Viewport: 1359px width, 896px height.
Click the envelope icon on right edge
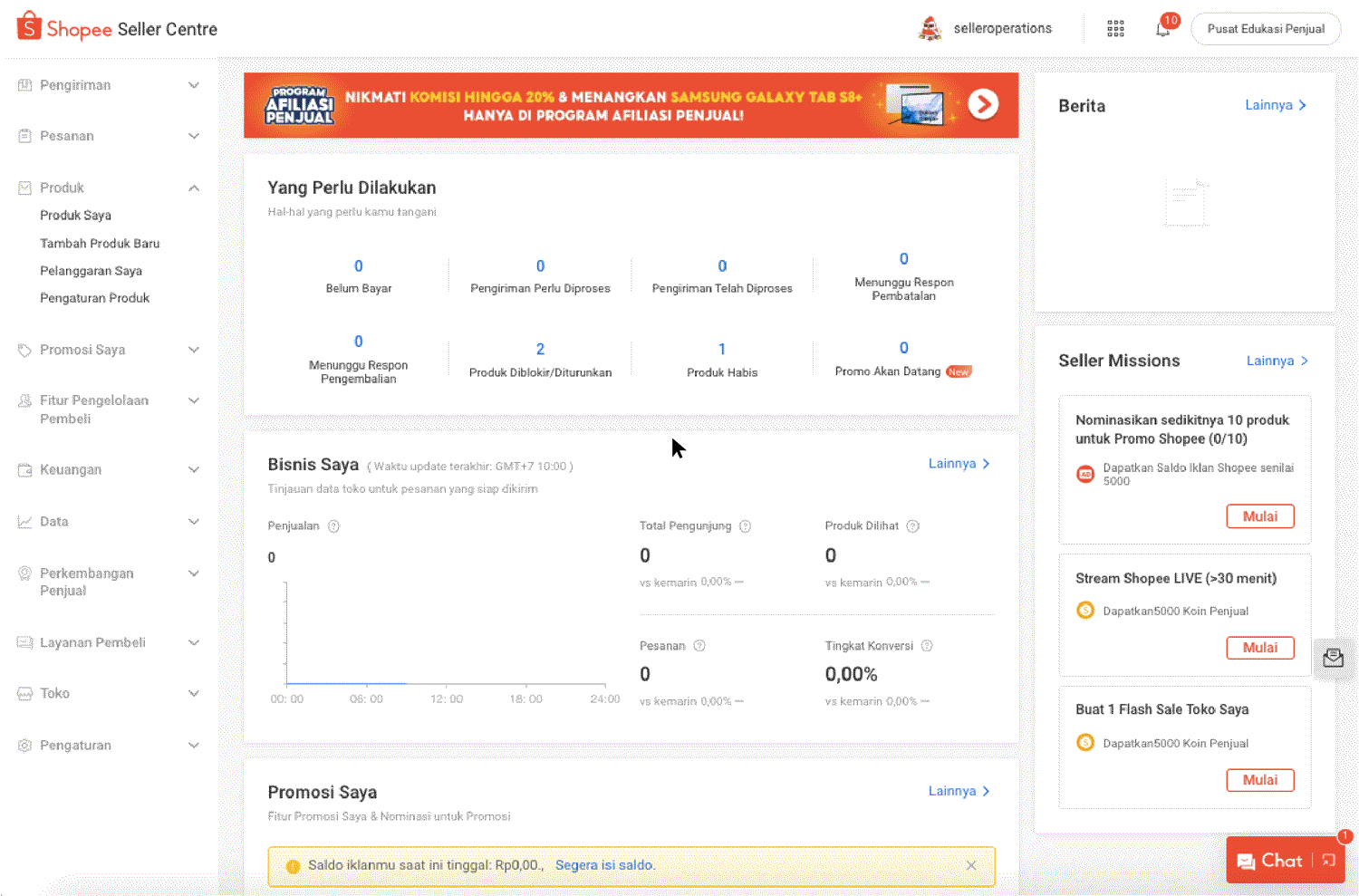tap(1333, 659)
